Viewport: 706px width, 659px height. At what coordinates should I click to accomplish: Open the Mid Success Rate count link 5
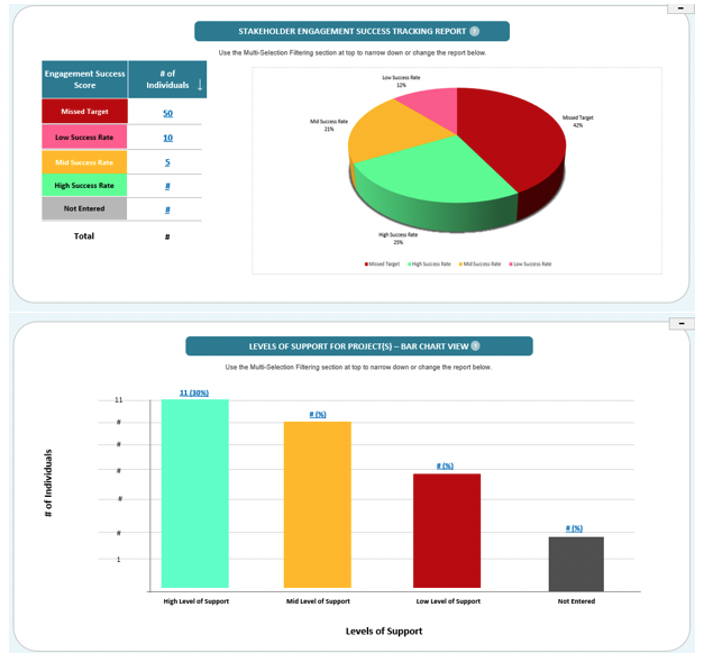pyautogui.click(x=167, y=162)
